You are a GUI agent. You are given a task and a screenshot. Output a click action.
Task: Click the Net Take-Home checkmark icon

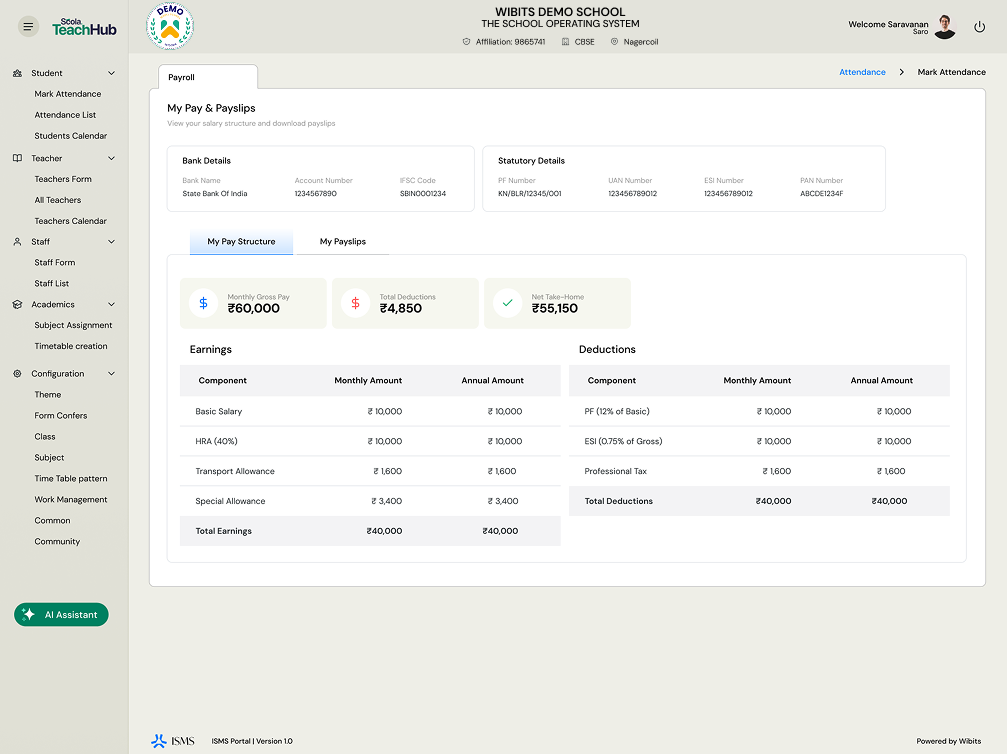click(x=508, y=303)
